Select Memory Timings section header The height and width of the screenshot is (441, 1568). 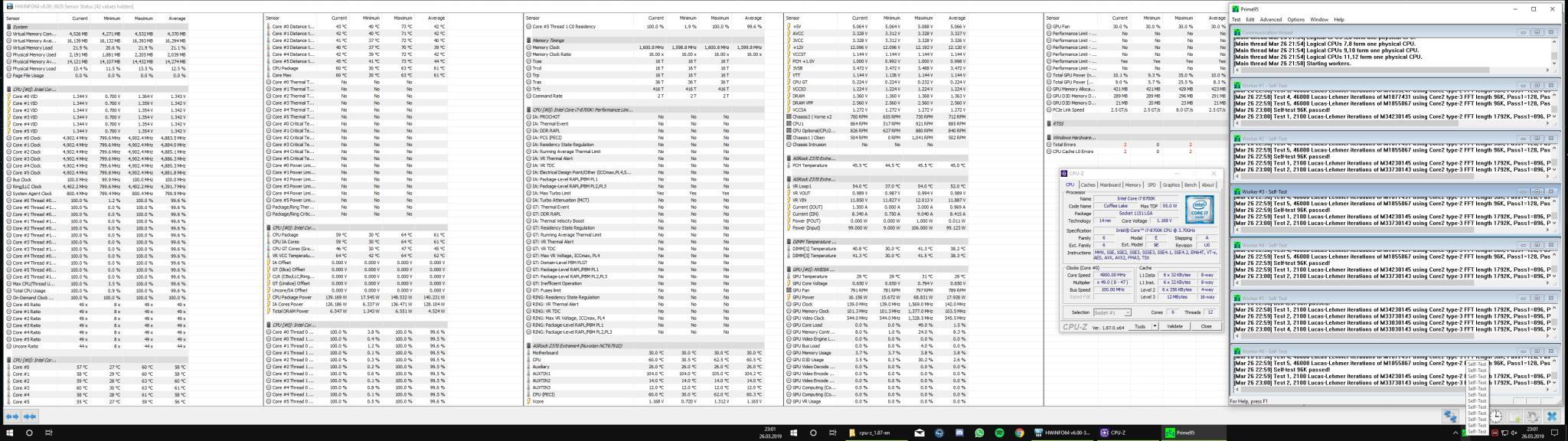click(x=645, y=40)
